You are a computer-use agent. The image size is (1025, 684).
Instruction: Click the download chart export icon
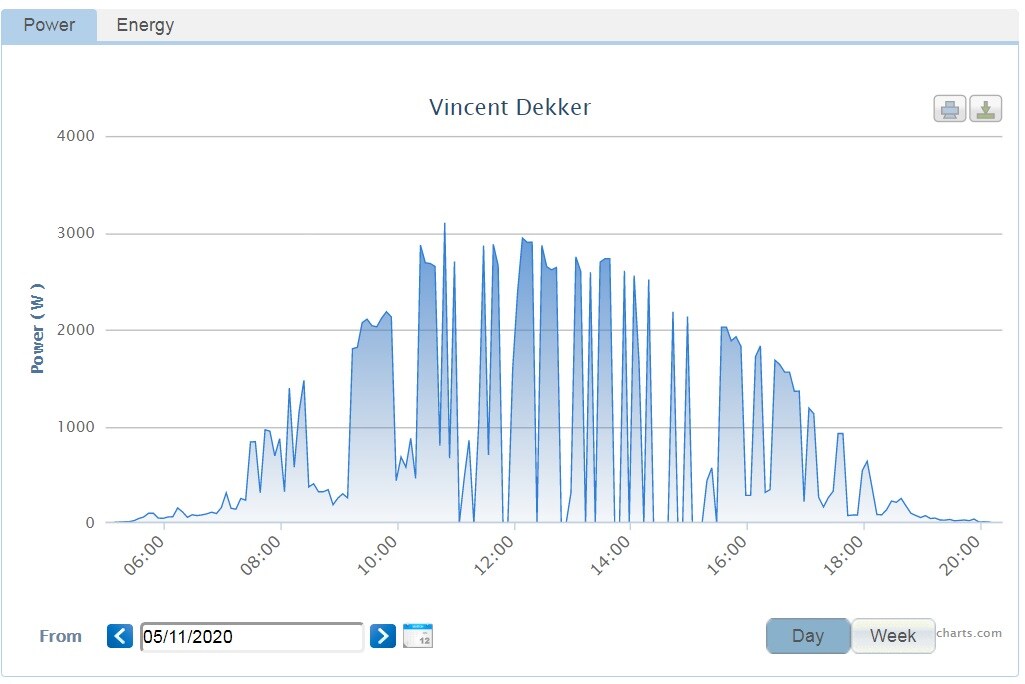[985, 109]
